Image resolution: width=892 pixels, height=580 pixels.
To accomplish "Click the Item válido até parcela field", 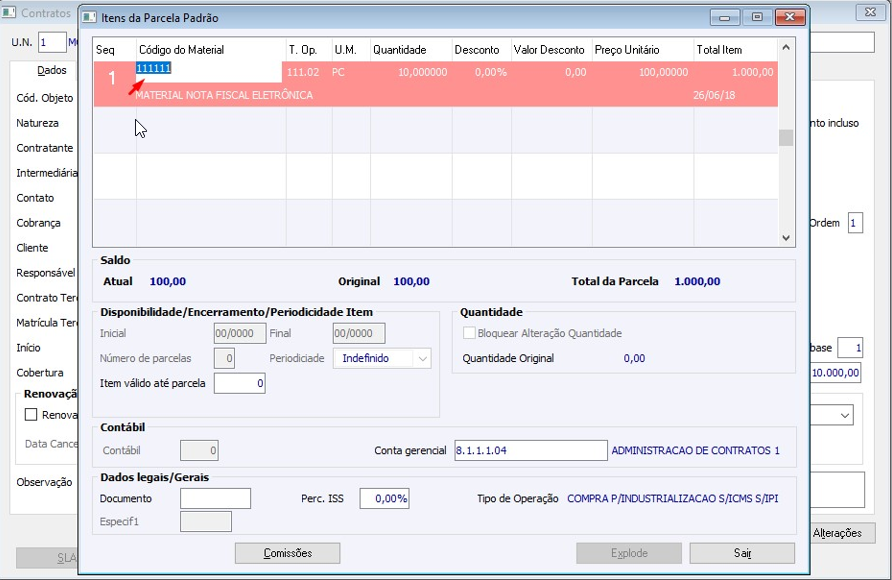I will click(x=239, y=383).
